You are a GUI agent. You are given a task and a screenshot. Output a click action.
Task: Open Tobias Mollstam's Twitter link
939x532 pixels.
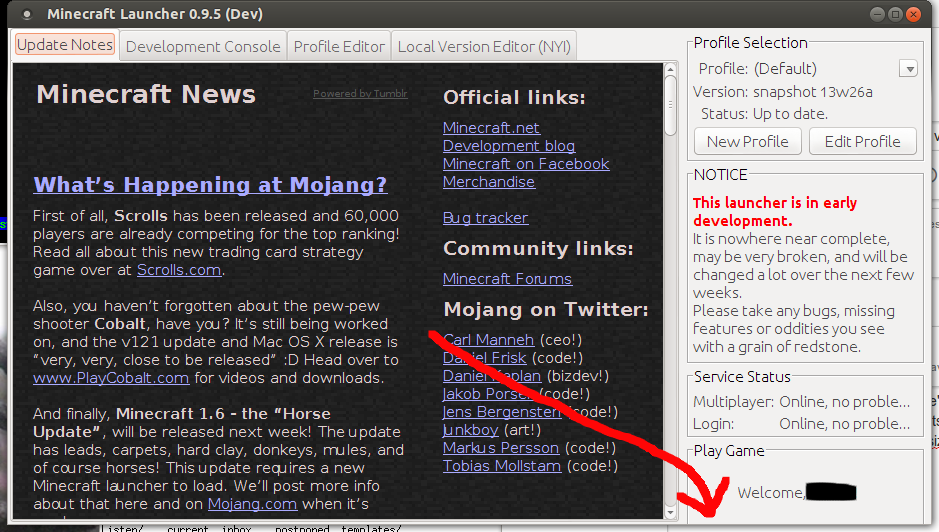click(x=502, y=466)
